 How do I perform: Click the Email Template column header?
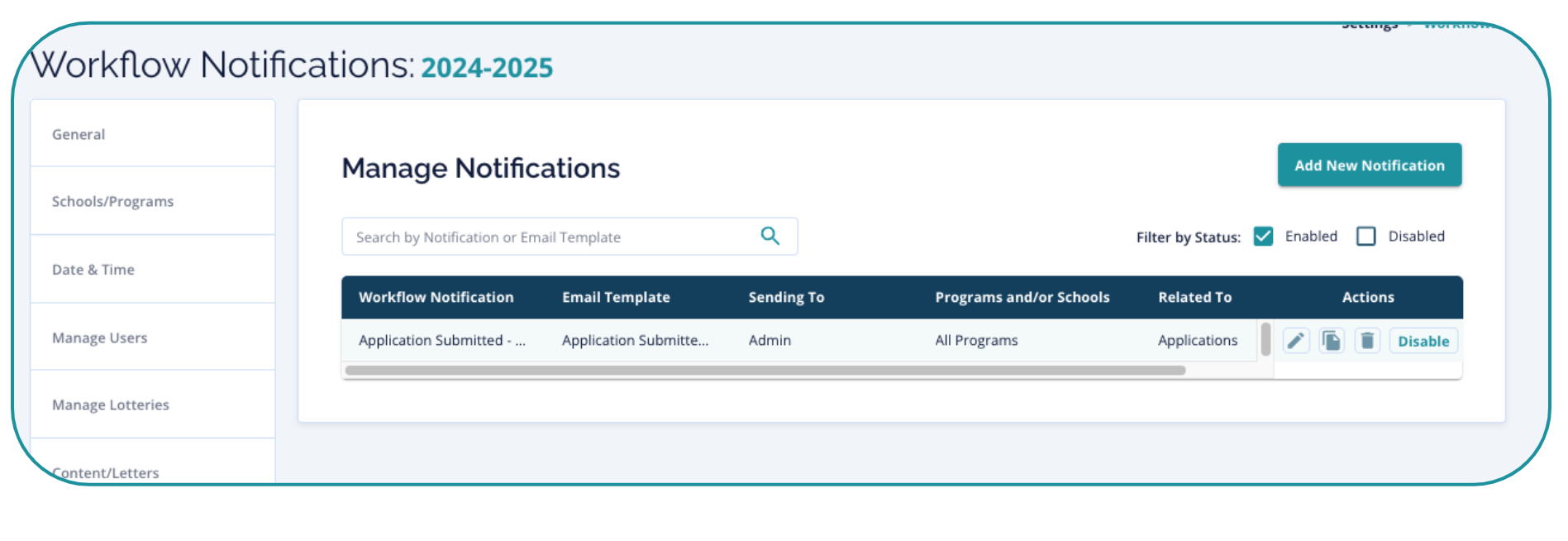tap(616, 298)
